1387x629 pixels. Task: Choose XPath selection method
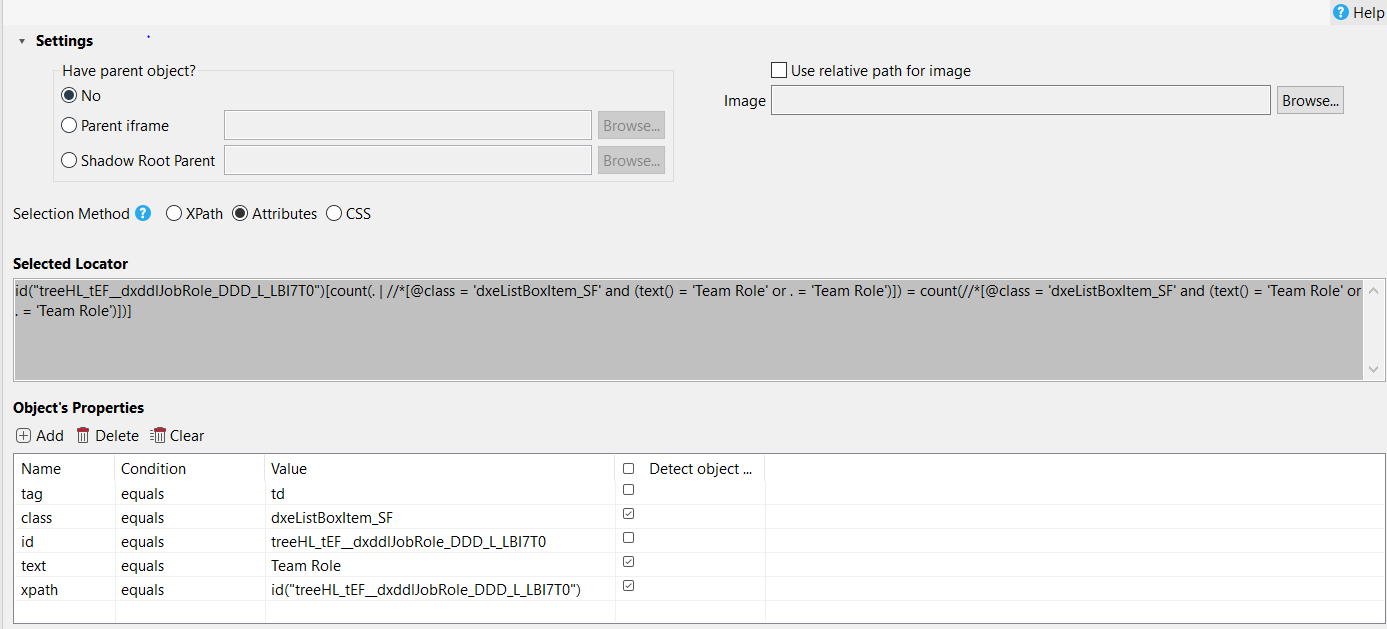[x=174, y=214]
